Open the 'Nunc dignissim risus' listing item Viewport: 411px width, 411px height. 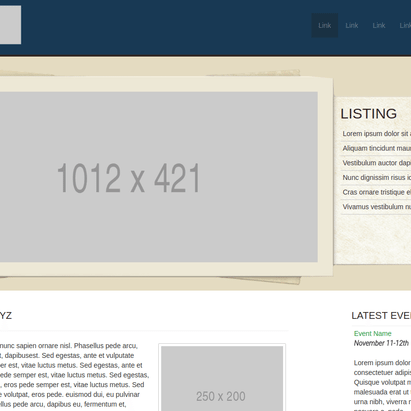[376, 178]
